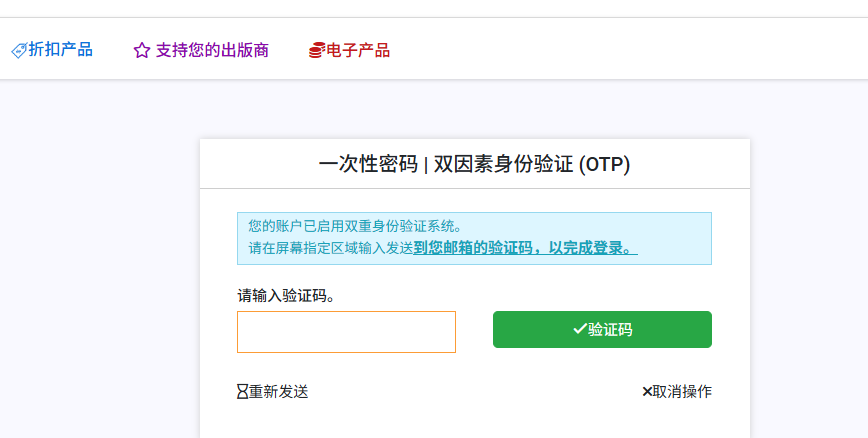Click the discount tag icon beside 折扣产品
The height and width of the screenshot is (438, 868).
(x=19, y=51)
